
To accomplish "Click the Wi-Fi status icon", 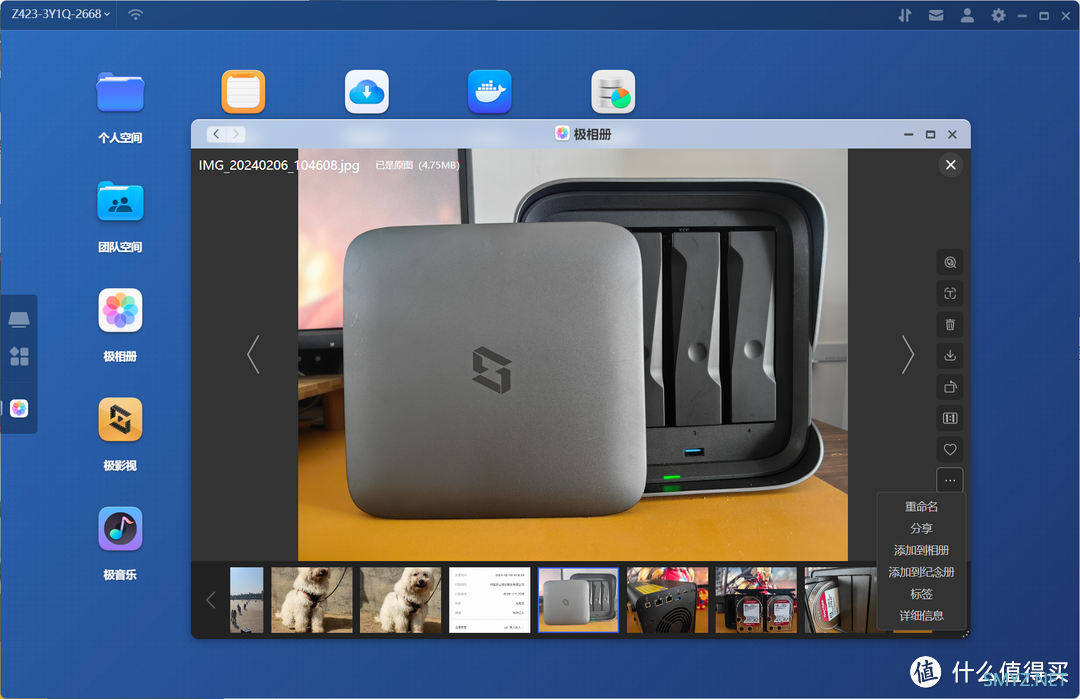I will click(136, 14).
